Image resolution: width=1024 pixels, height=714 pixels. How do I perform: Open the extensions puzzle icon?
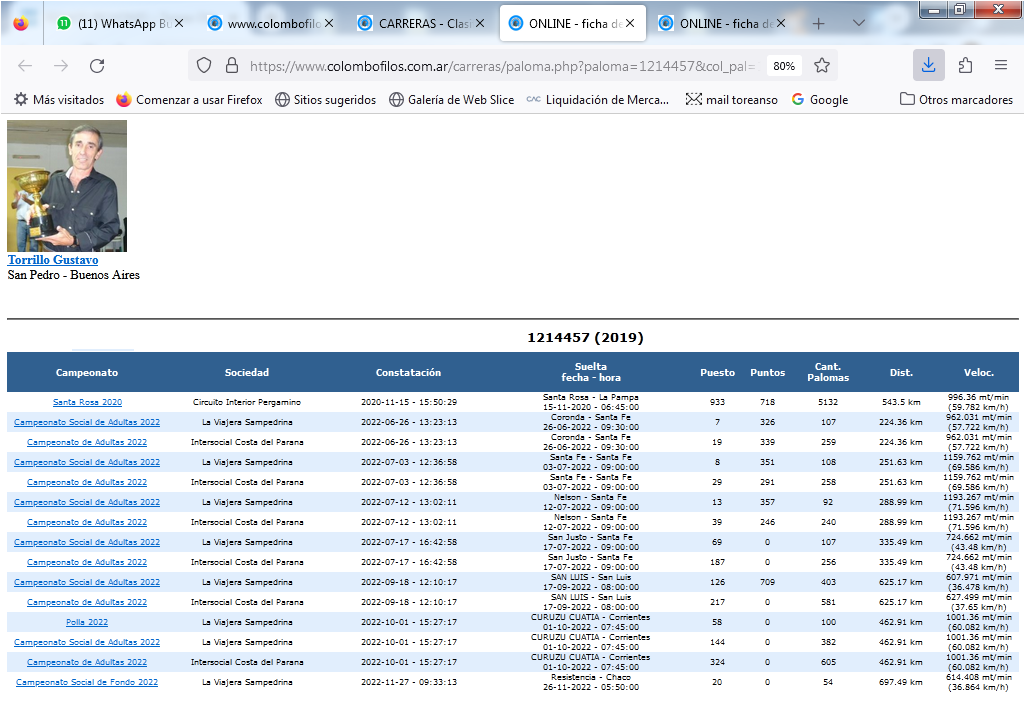[965, 65]
